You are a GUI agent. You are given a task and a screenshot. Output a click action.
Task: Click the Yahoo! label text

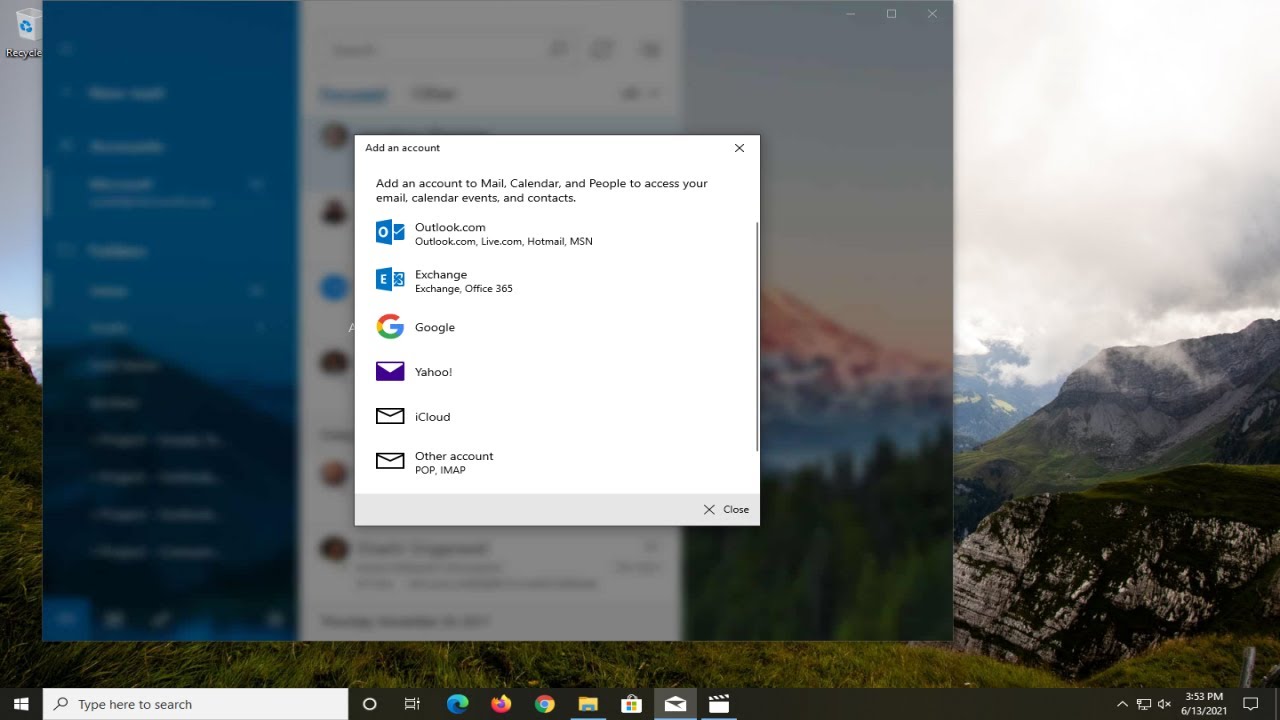433,372
